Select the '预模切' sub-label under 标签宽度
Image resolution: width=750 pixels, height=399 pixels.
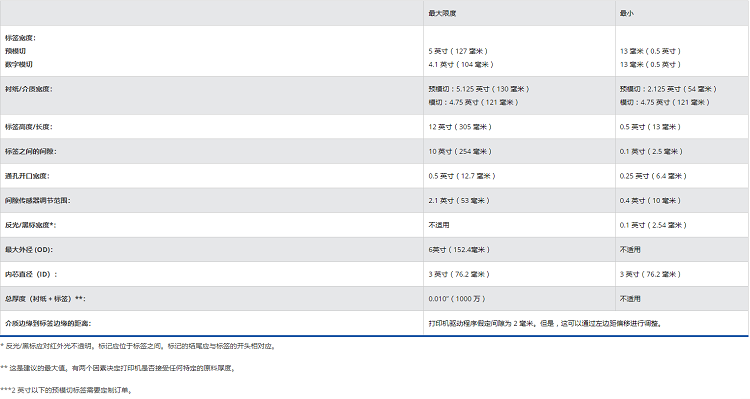15,51
